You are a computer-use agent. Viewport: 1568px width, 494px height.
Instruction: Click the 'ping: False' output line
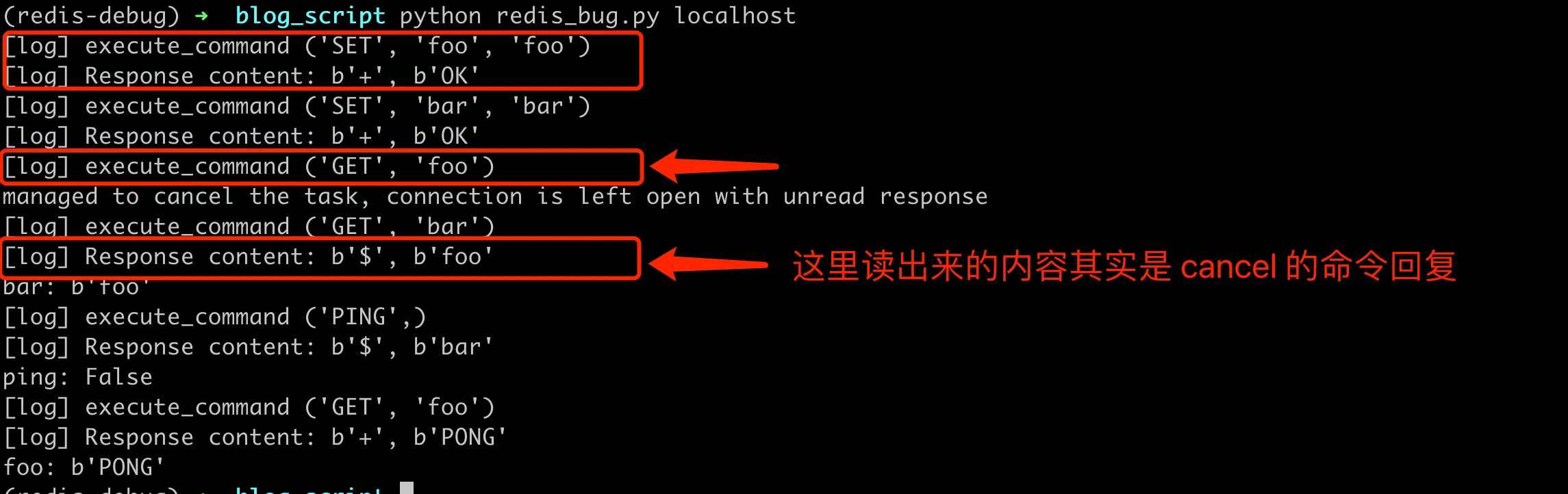point(77,377)
